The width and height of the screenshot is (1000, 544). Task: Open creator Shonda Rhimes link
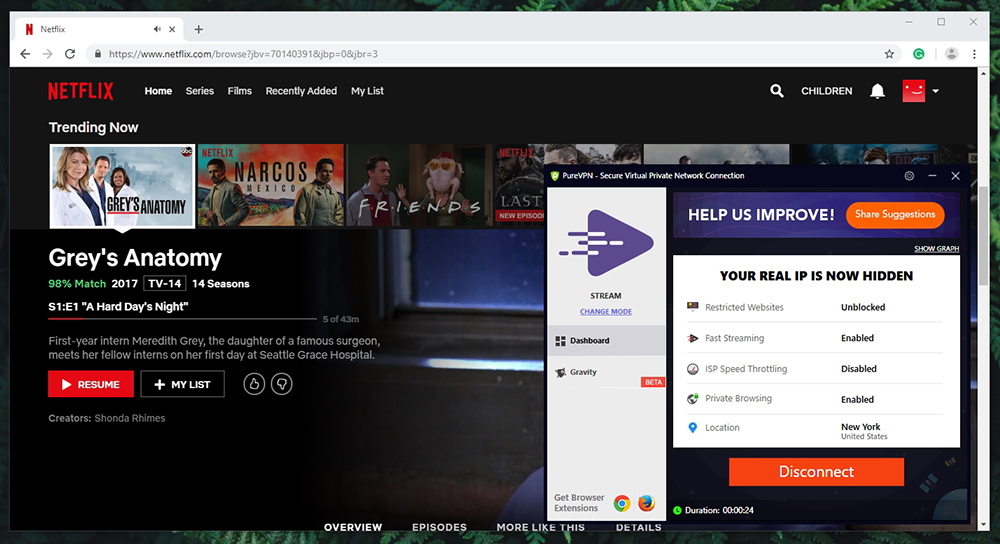pyautogui.click(x=129, y=418)
